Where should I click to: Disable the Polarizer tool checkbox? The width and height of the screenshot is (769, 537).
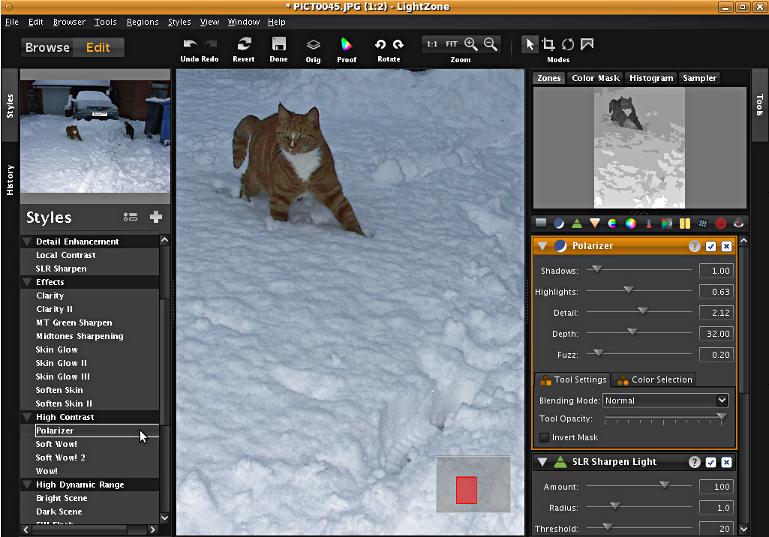pyautogui.click(x=711, y=246)
